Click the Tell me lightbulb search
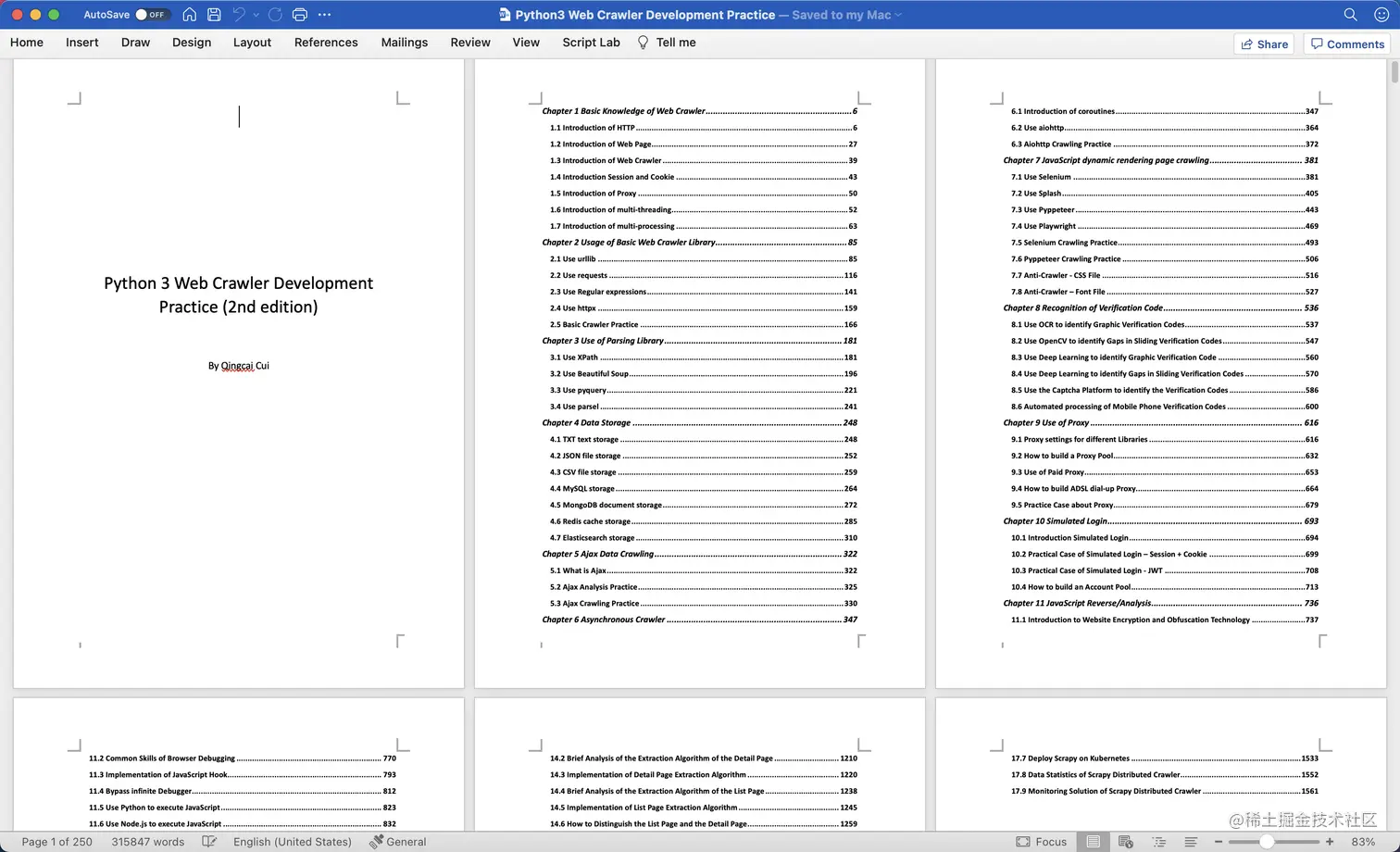 click(667, 43)
